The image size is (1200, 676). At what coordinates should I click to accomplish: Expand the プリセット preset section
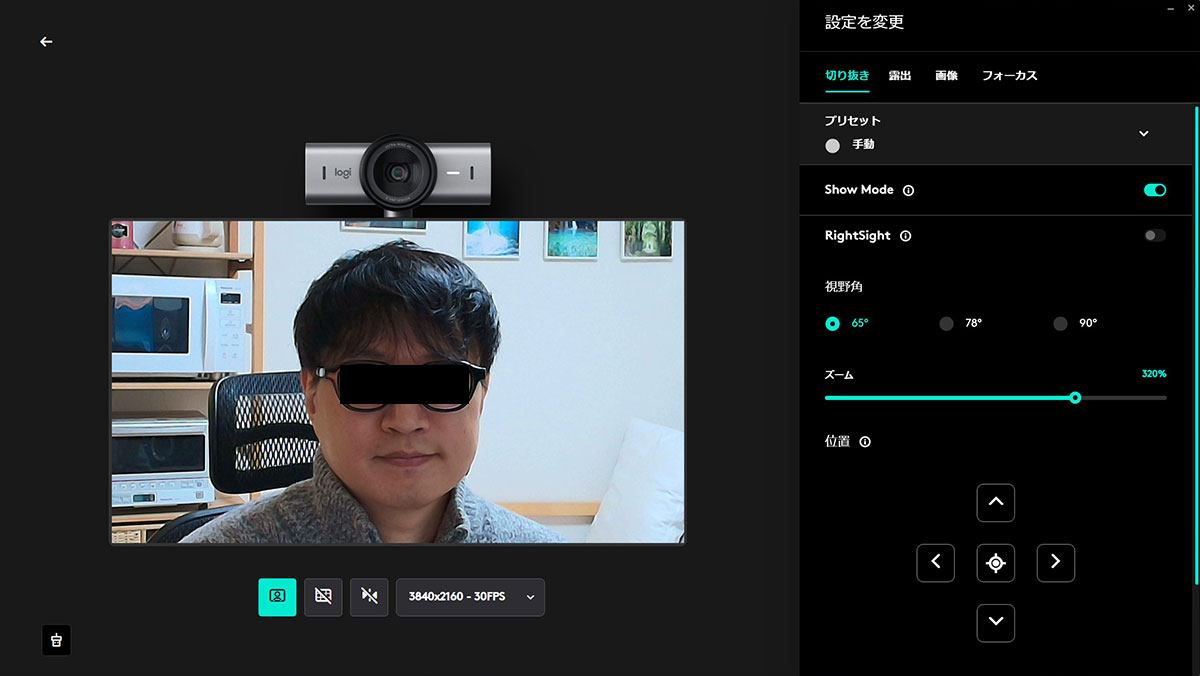1143,134
